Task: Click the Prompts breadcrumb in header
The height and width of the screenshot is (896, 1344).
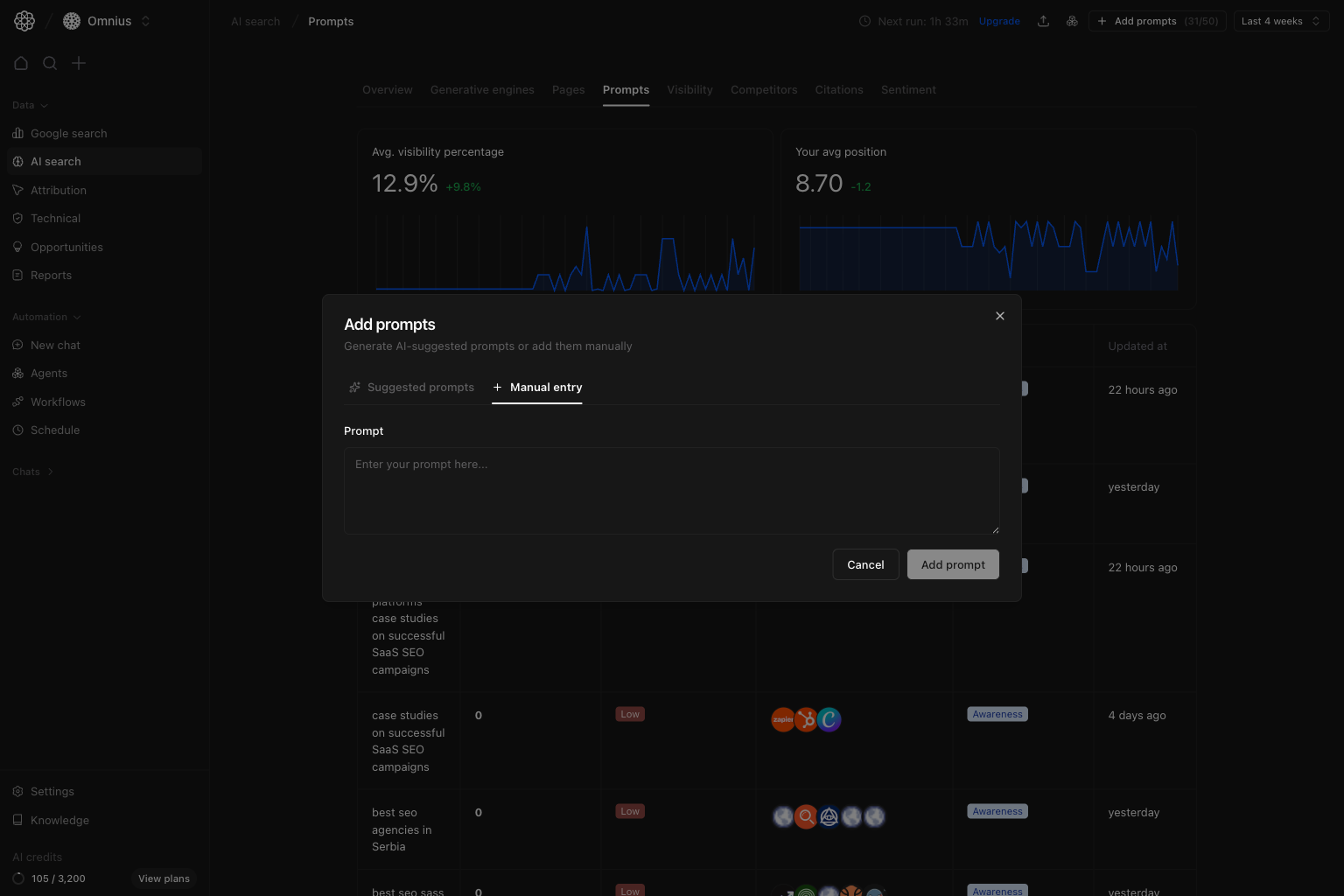Action: tap(331, 21)
